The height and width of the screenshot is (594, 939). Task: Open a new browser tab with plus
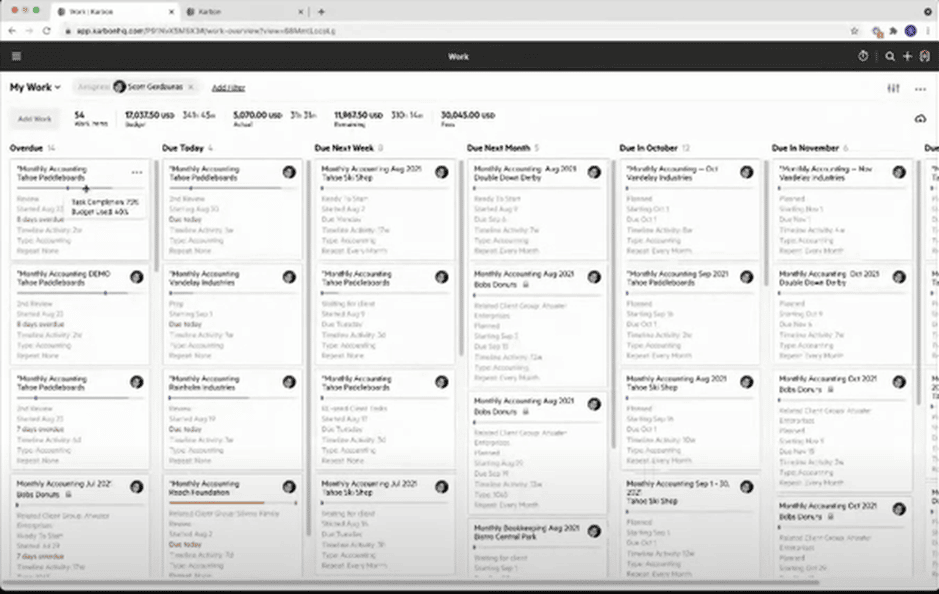point(321,11)
